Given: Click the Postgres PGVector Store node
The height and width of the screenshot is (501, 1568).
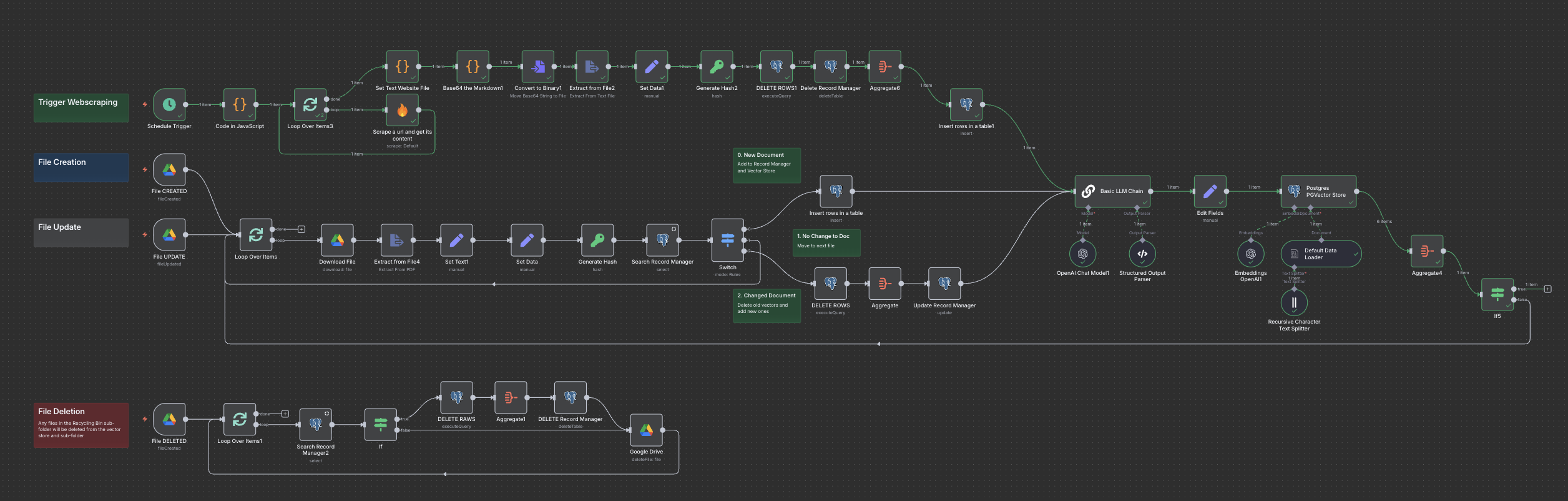Looking at the screenshot, I should point(1318,191).
